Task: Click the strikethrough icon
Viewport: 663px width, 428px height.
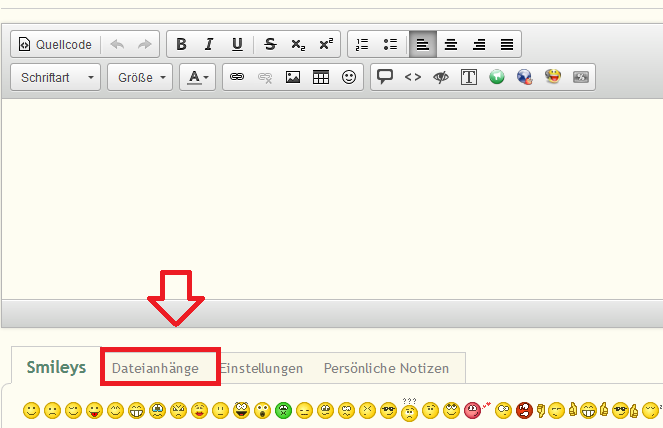Action: (270, 44)
